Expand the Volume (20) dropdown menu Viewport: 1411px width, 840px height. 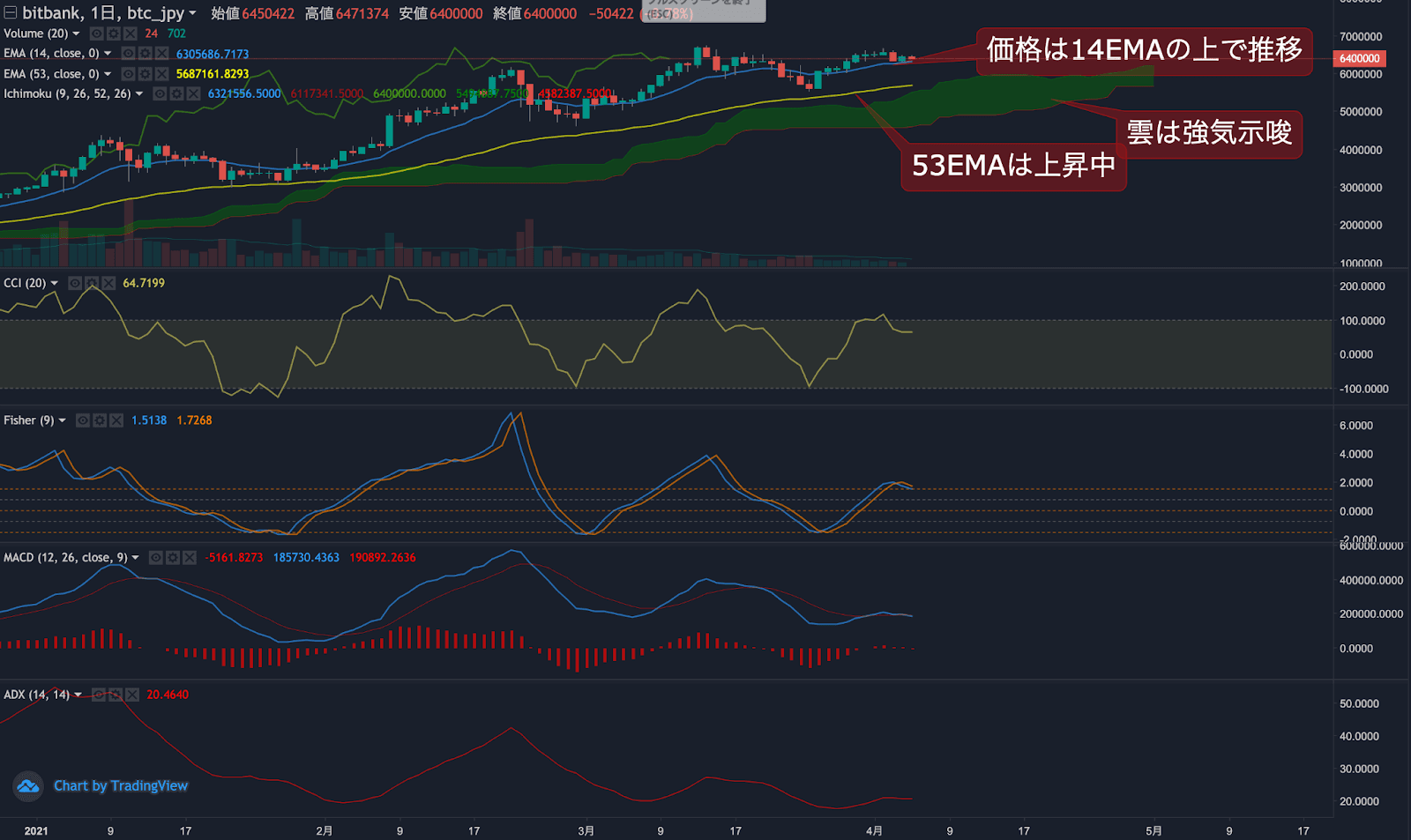(77, 33)
